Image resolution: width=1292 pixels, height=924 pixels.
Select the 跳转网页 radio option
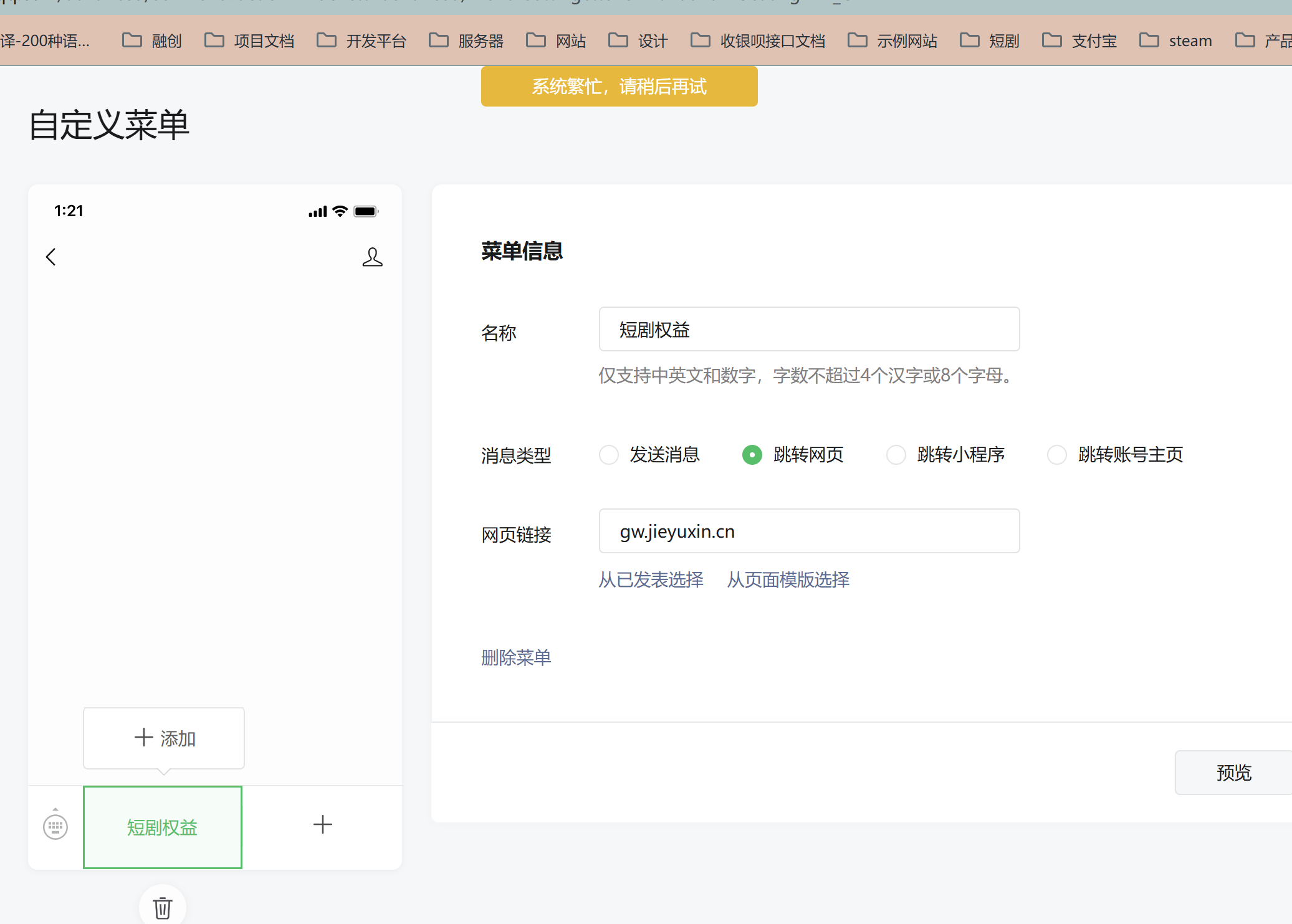click(x=752, y=455)
